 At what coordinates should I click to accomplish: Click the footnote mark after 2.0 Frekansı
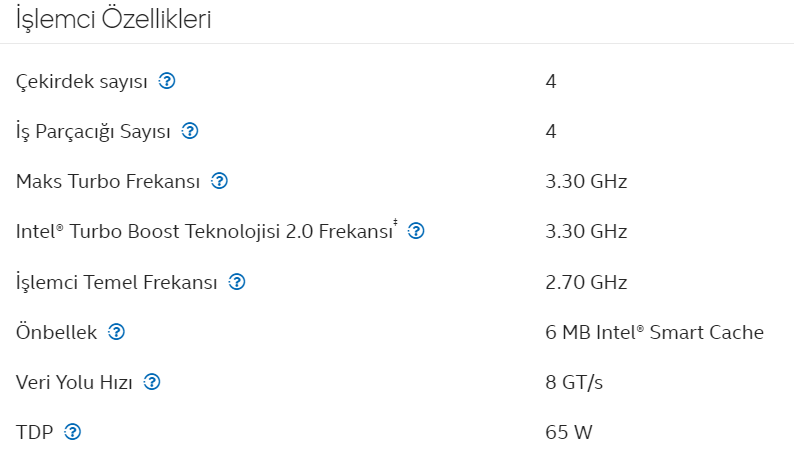(395, 222)
